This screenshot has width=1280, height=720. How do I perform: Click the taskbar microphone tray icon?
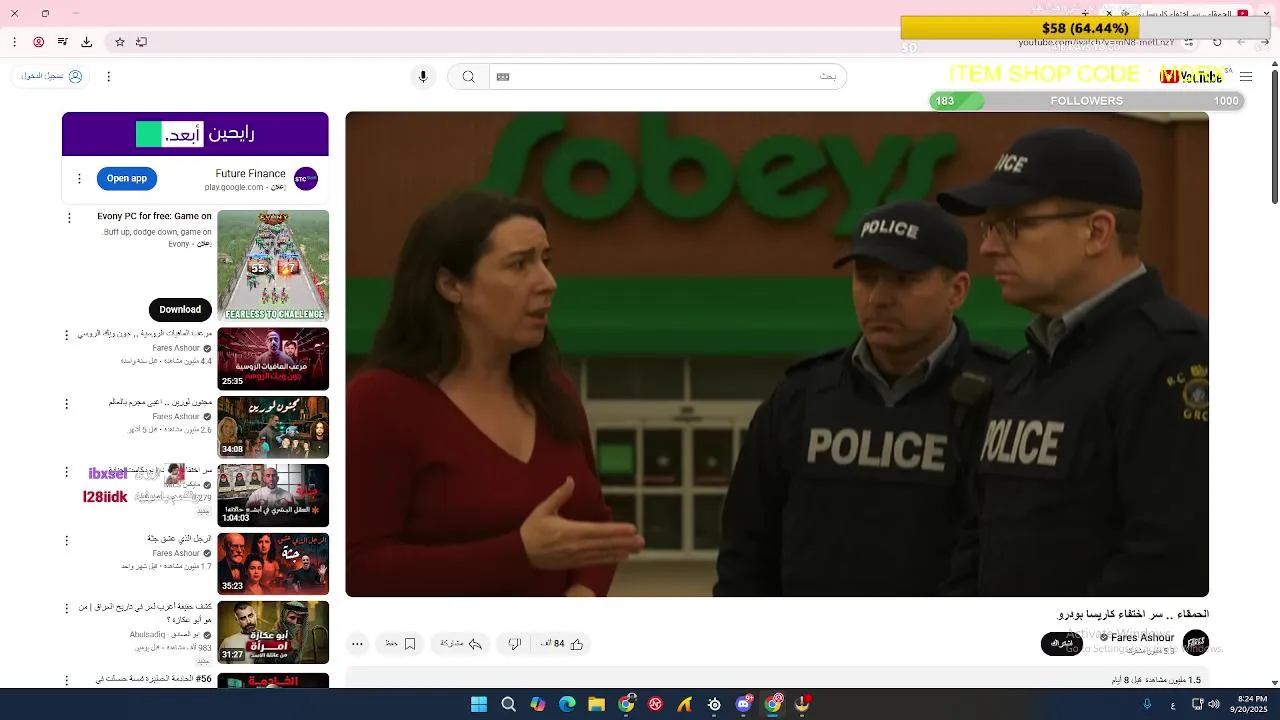[x=1147, y=704]
